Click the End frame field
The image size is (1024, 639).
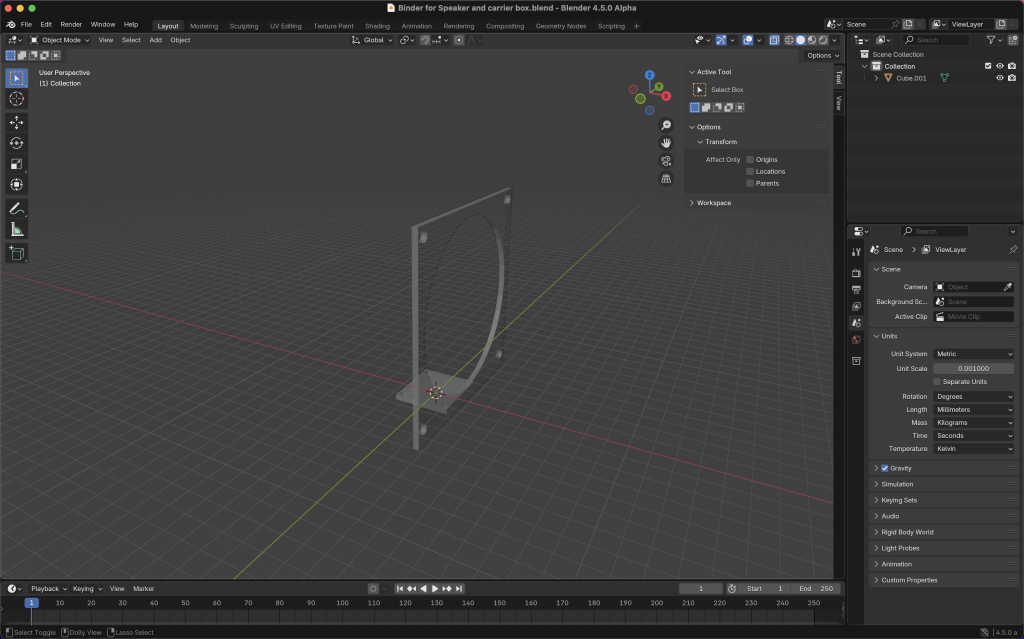pos(817,589)
